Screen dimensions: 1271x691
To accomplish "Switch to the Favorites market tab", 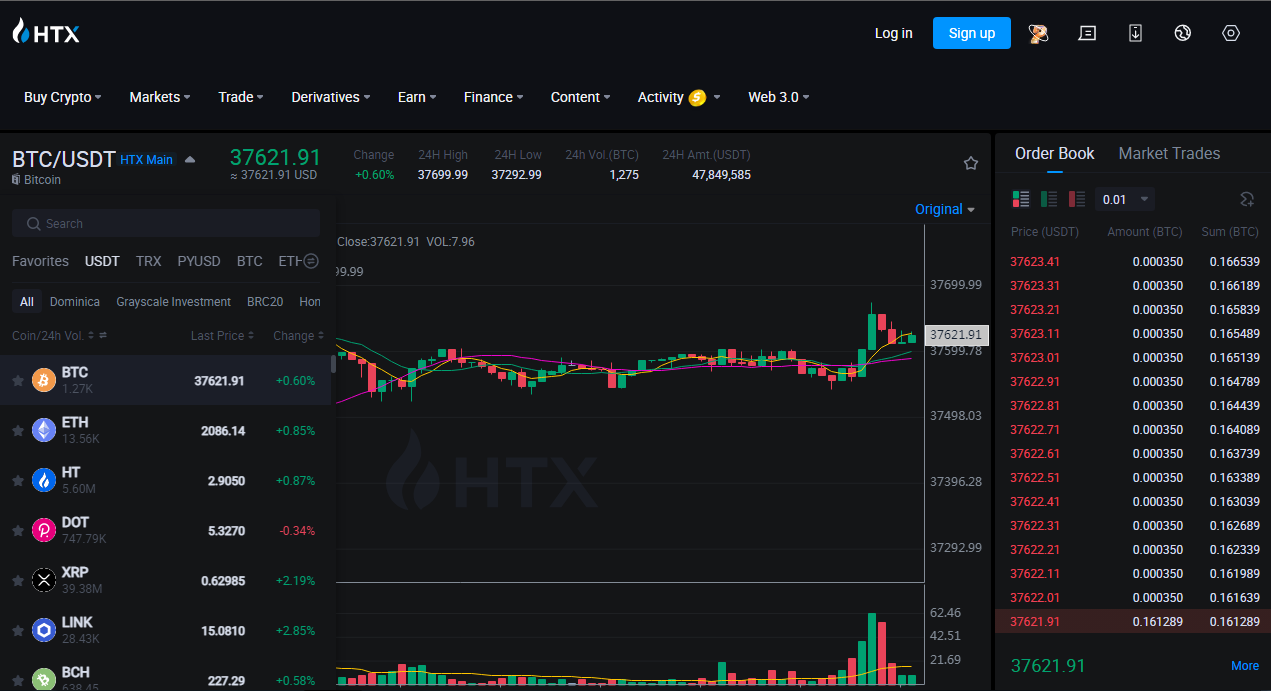I will tap(40, 261).
